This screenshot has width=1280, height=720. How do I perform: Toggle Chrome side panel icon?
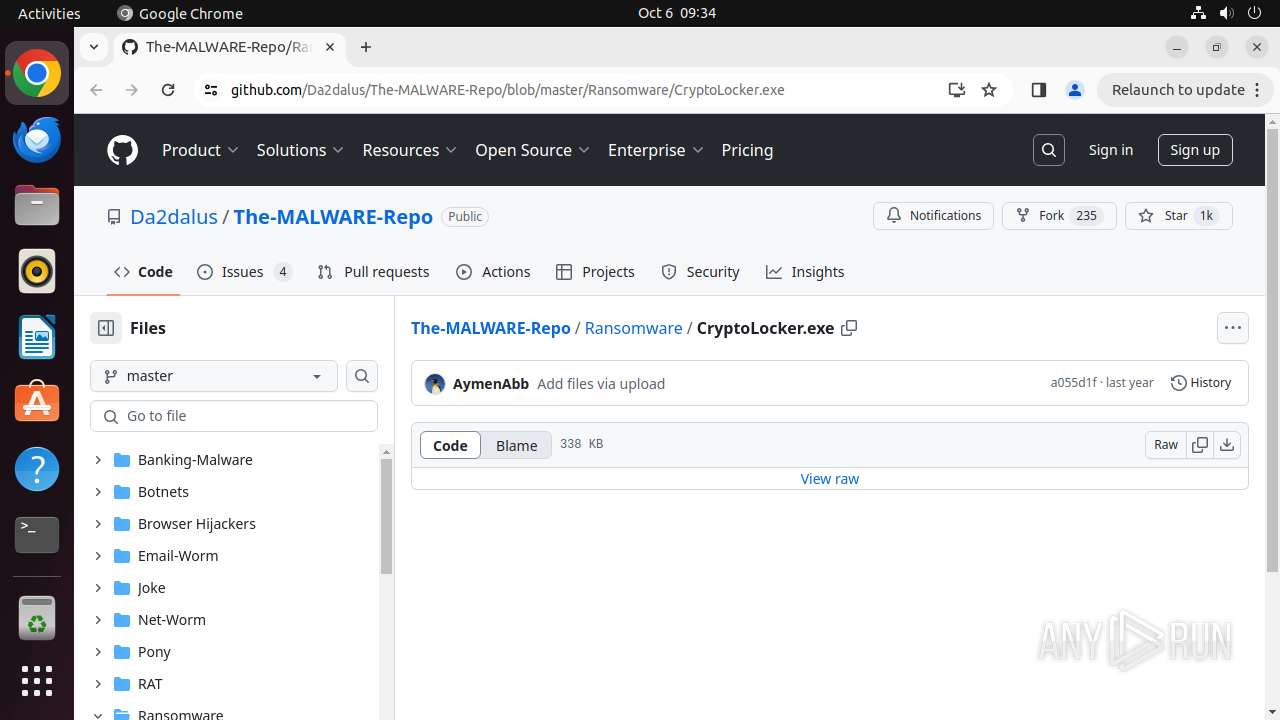1038,90
